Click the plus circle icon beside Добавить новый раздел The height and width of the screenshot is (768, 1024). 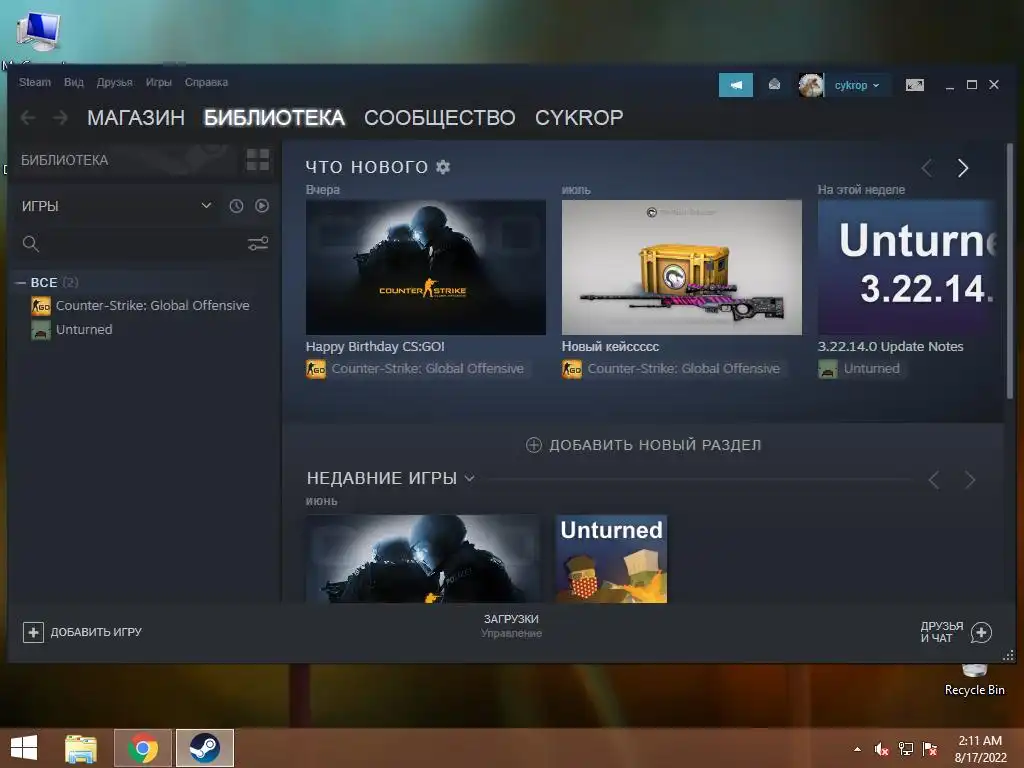(x=534, y=445)
